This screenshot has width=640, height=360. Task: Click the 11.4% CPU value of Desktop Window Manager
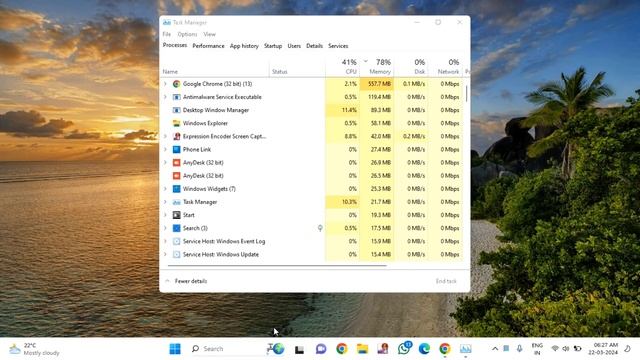[x=342, y=110]
